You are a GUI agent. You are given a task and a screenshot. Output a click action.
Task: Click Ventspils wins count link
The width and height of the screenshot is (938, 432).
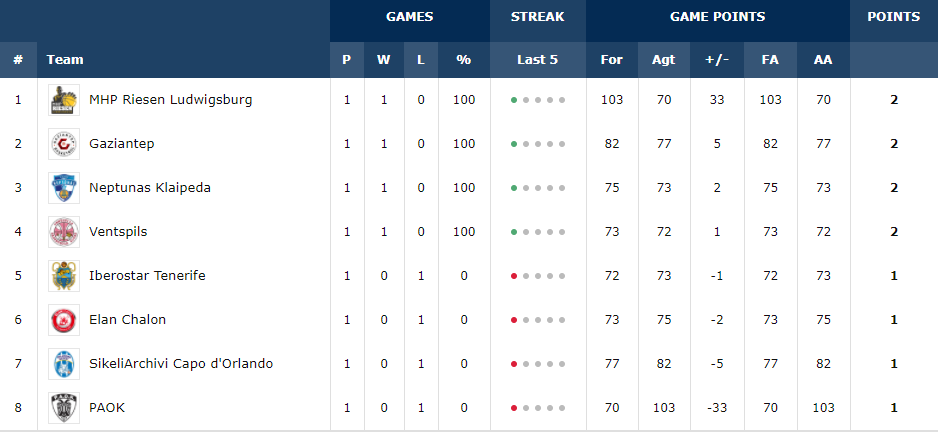coord(384,232)
